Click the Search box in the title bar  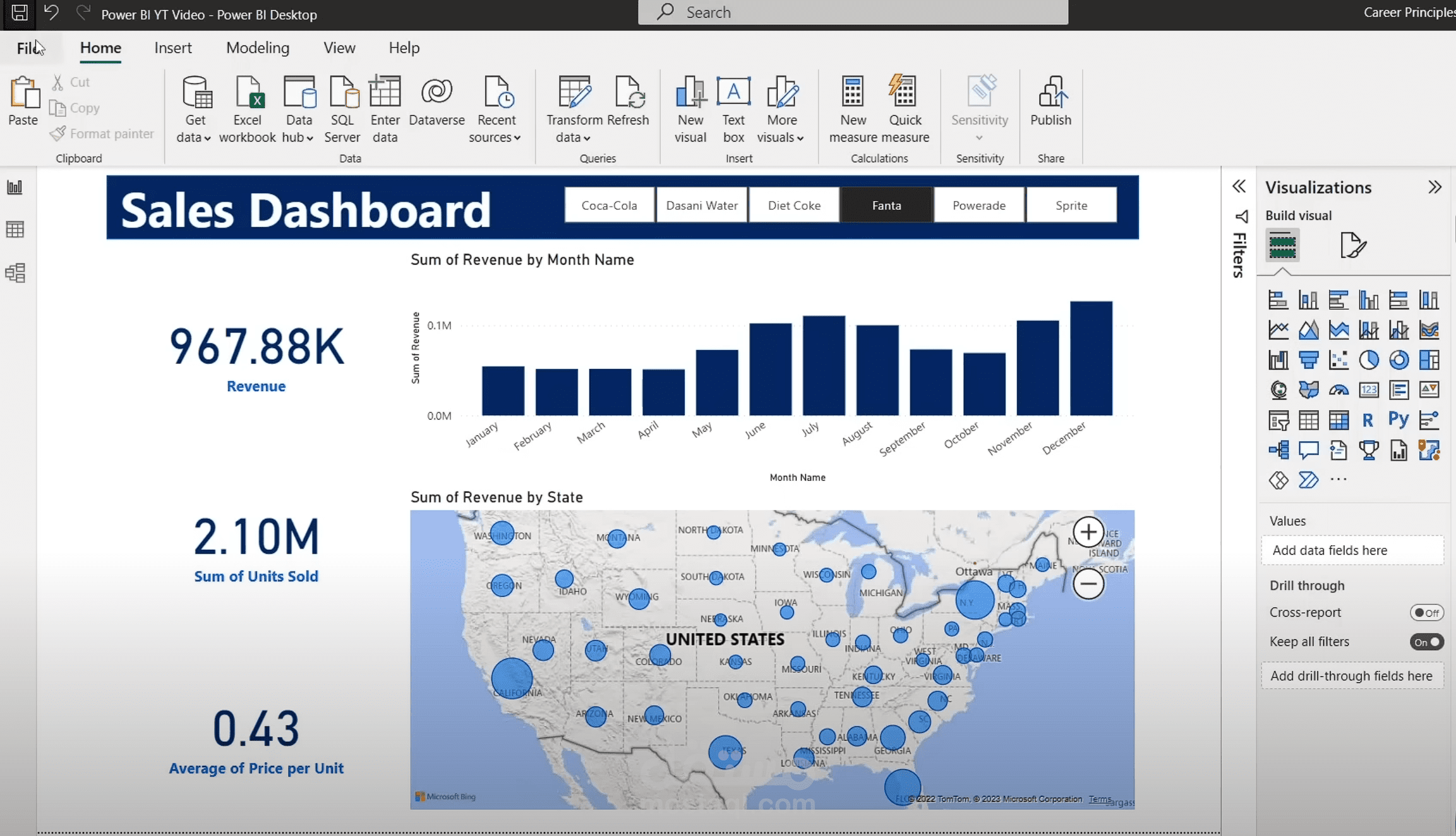(853, 13)
